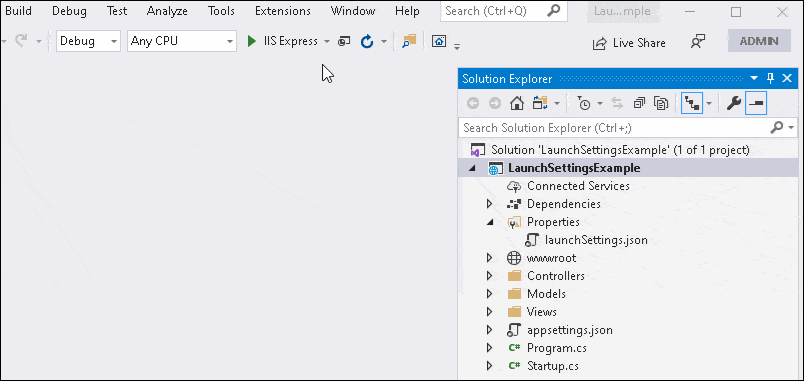Open the Find in Files folder icon

[409, 42]
